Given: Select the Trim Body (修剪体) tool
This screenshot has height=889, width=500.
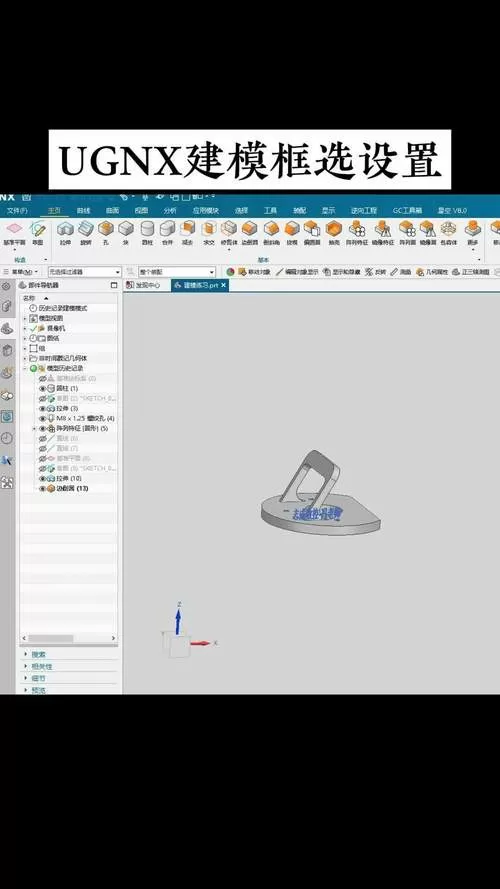Looking at the screenshot, I should pyautogui.click(x=229, y=233).
